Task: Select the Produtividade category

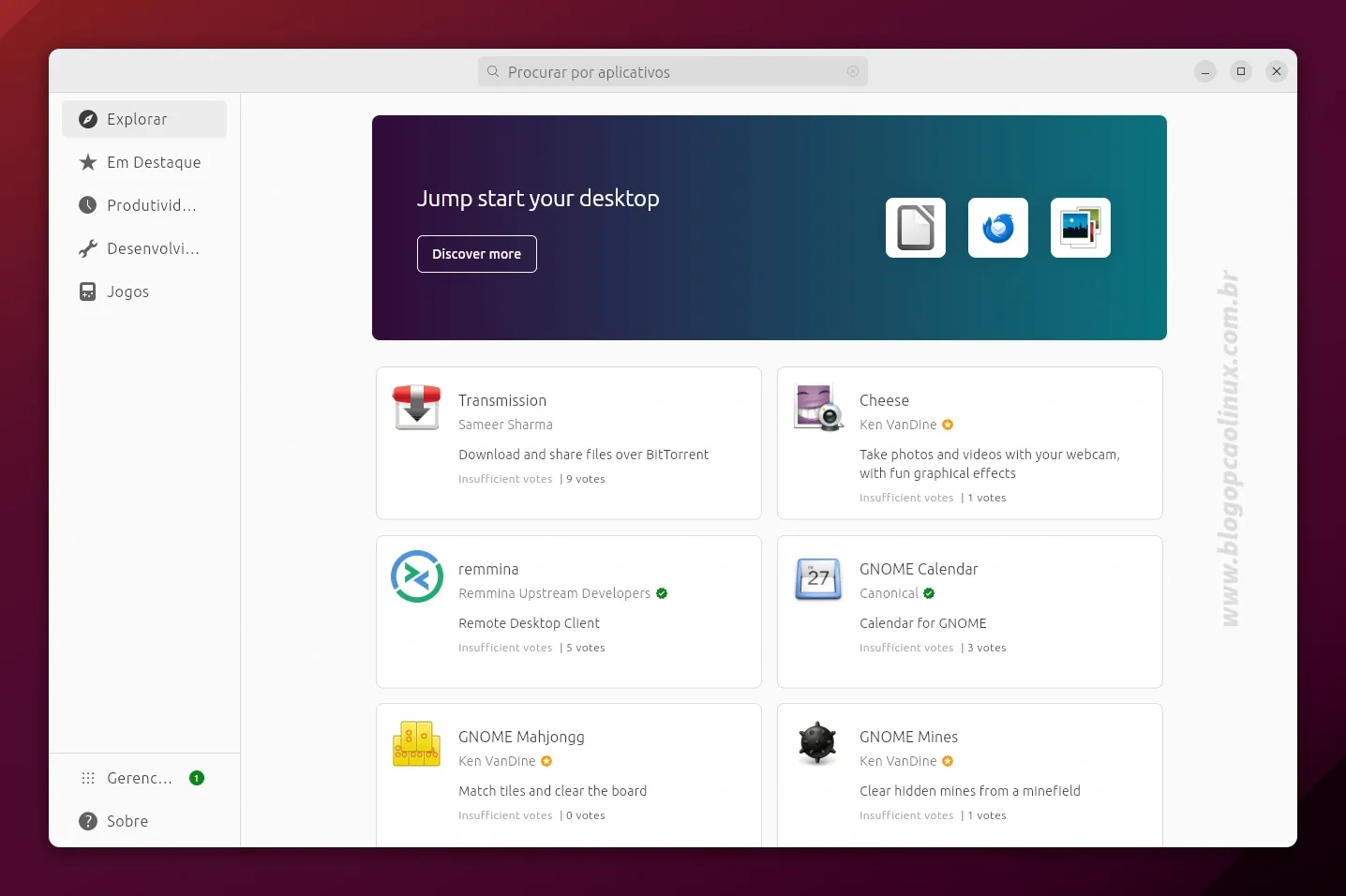Action: (x=144, y=205)
